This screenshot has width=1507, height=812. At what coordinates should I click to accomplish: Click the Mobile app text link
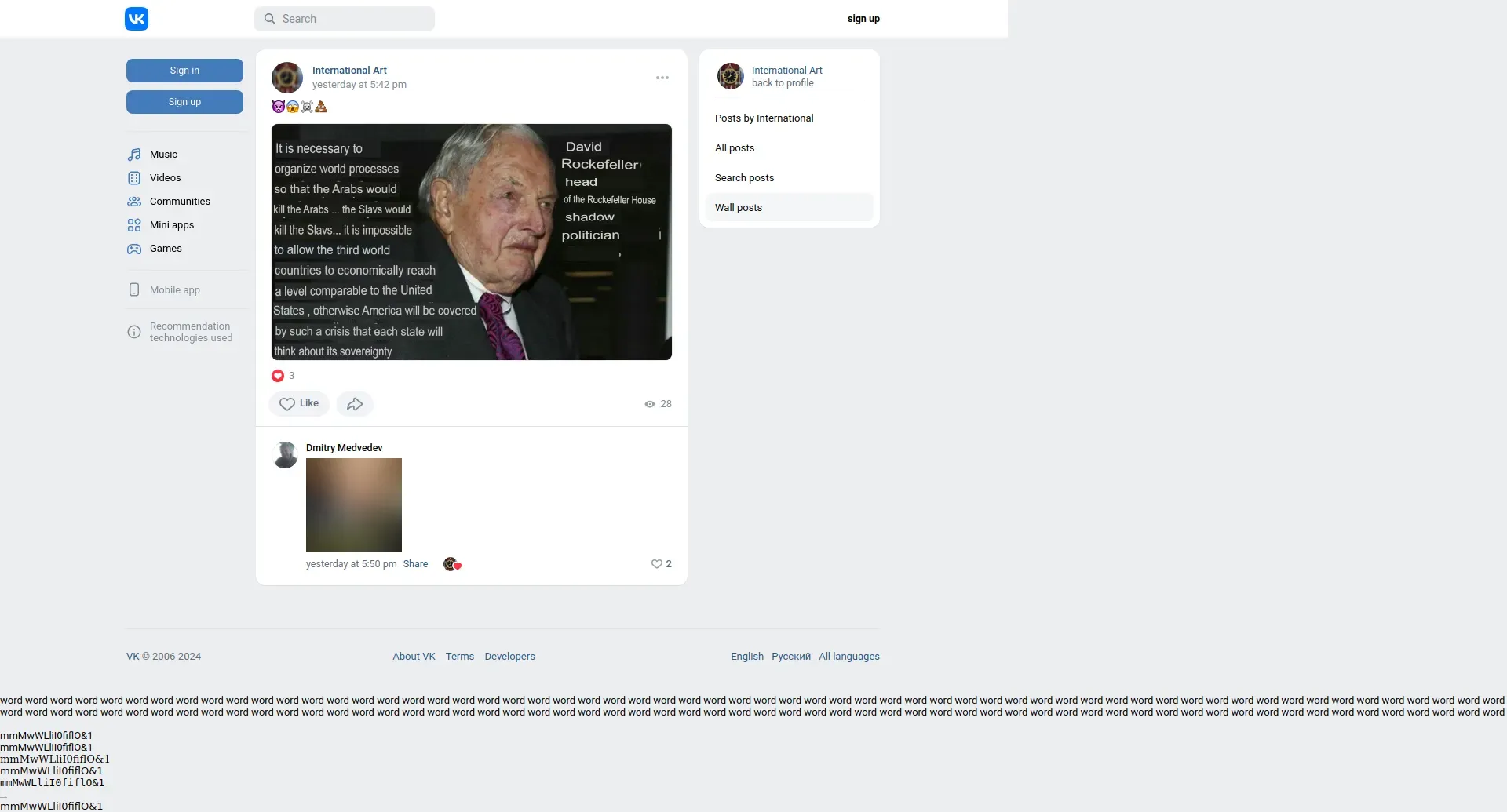pyautogui.click(x=175, y=290)
